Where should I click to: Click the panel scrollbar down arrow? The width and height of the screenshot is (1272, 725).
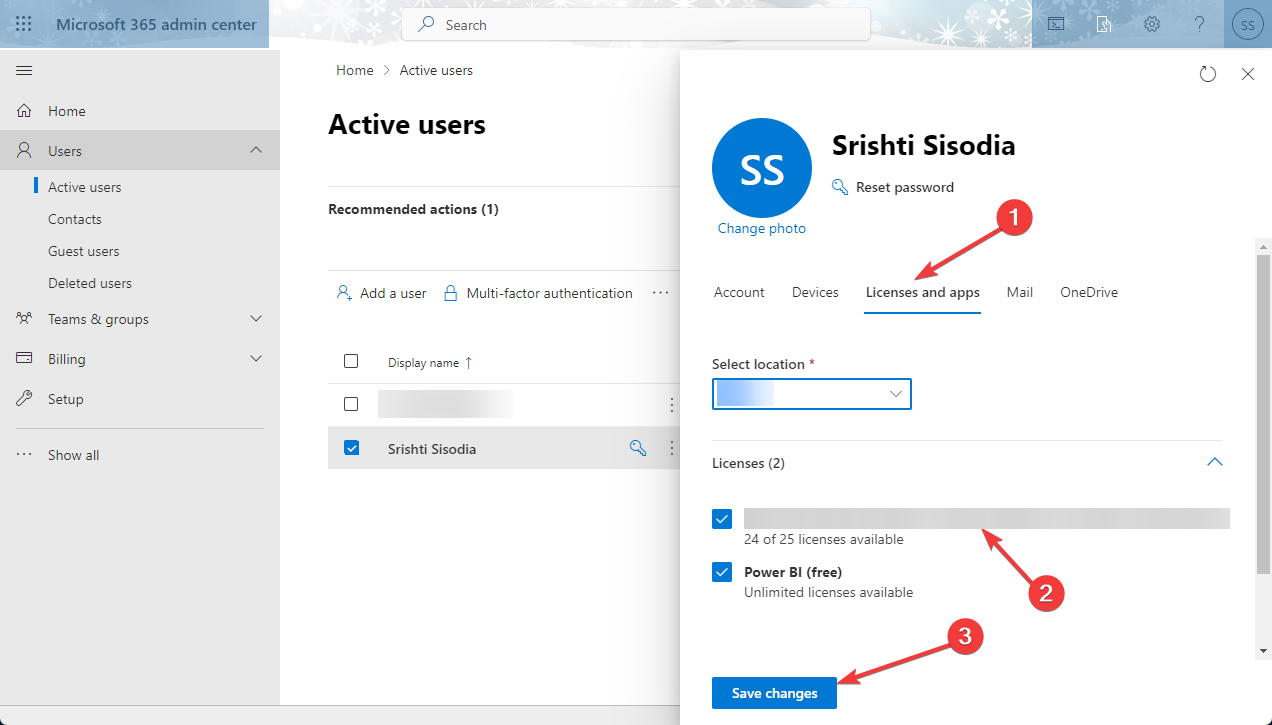point(1264,650)
